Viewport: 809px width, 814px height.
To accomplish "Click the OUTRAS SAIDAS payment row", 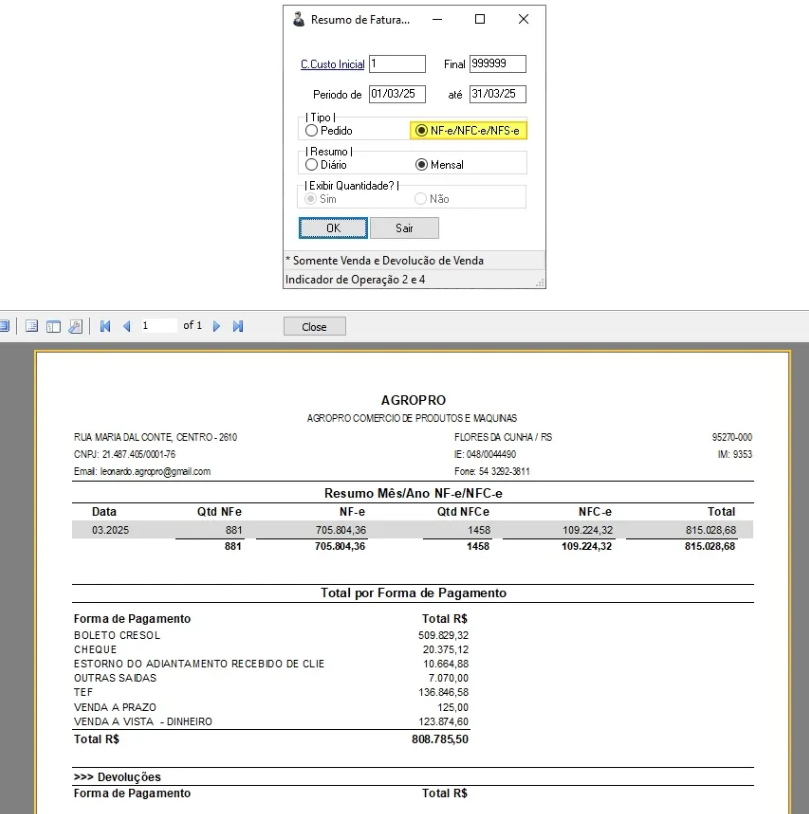I will (x=271, y=678).
